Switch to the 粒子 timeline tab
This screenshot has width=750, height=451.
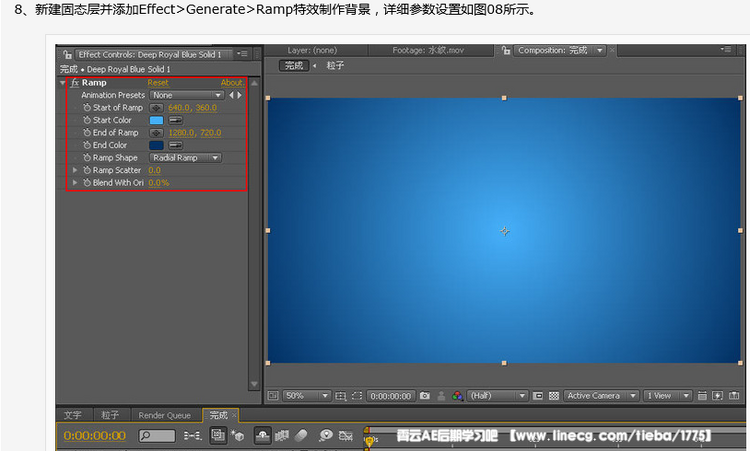(x=110, y=415)
